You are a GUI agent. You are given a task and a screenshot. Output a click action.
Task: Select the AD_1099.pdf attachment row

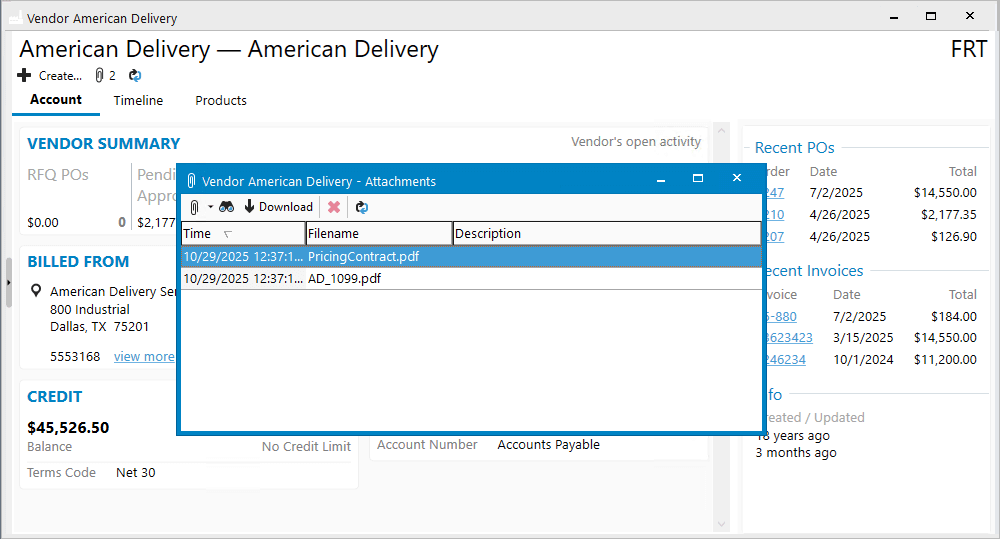click(x=344, y=279)
